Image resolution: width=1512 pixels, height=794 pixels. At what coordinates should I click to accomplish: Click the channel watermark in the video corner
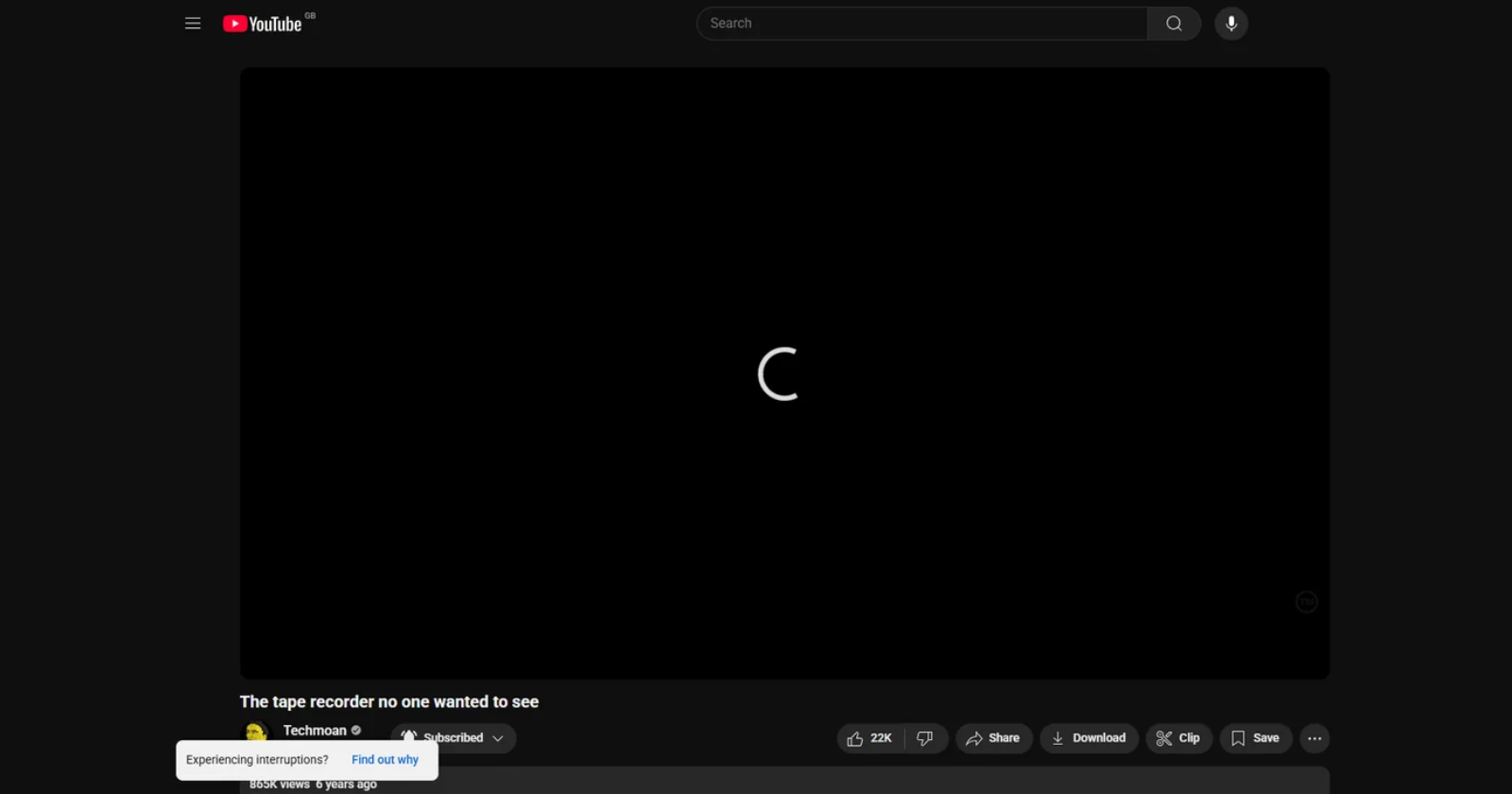pyautogui.click(x=1306, y=602)
